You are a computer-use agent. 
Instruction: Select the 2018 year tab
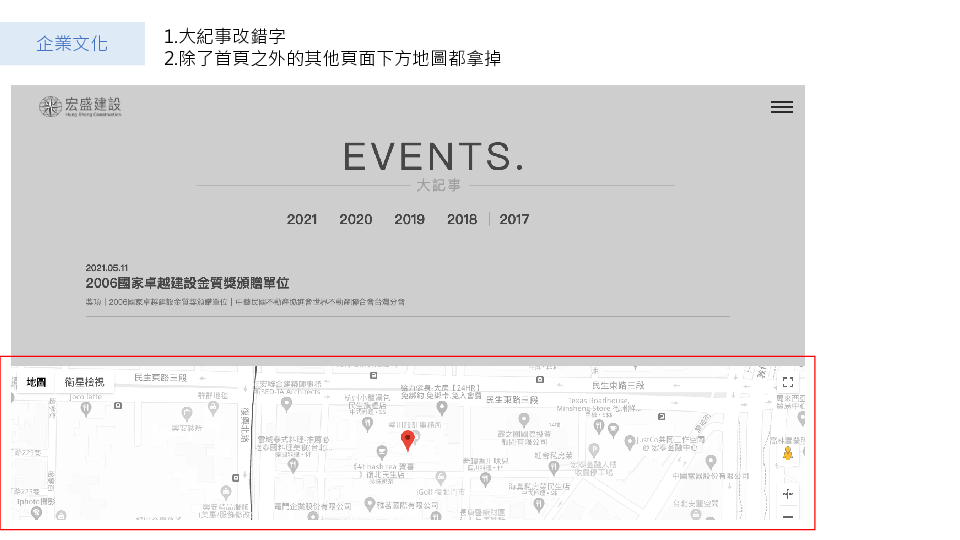[462, 219]
